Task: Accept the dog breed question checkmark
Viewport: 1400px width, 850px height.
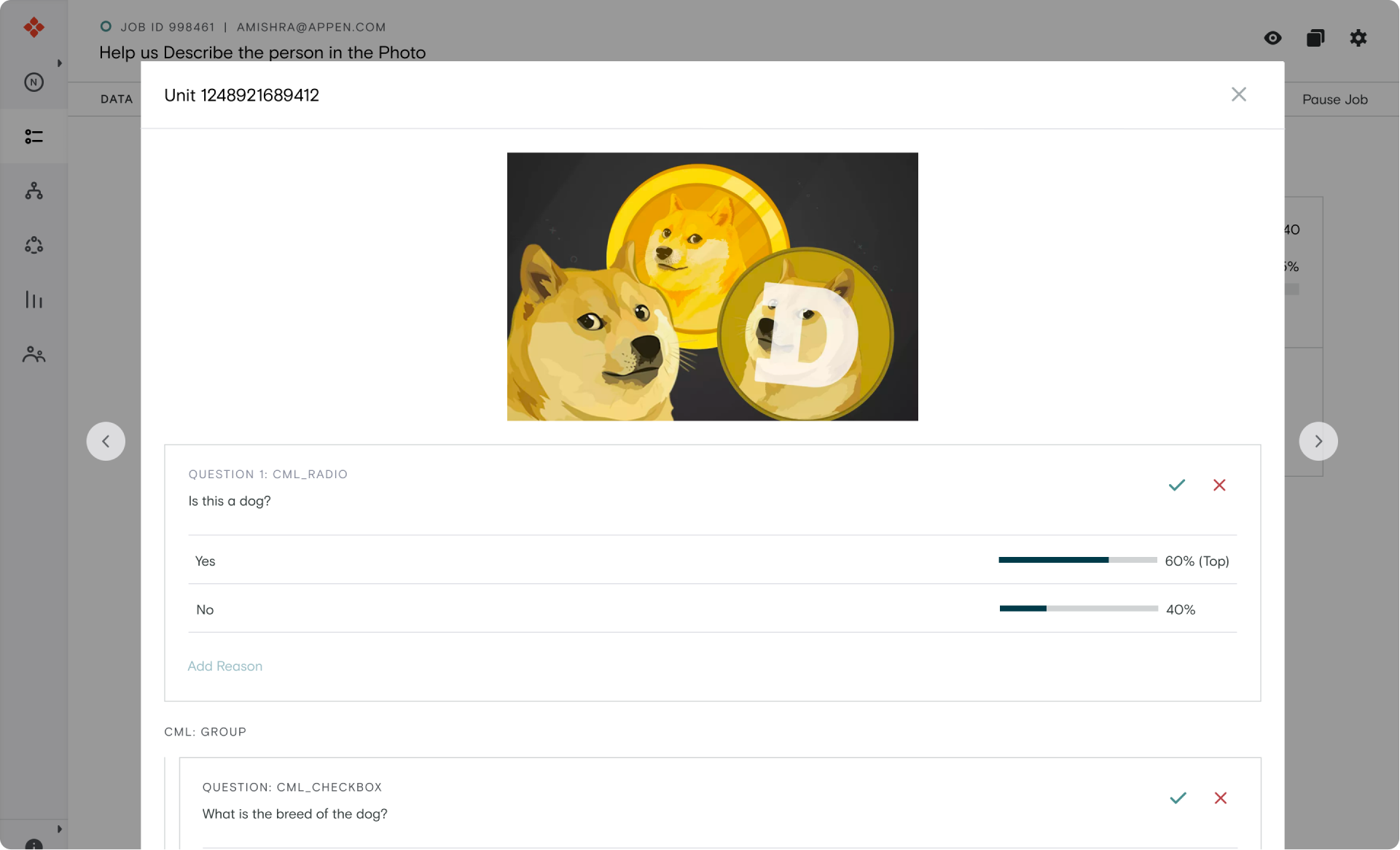Action: 1178,798
